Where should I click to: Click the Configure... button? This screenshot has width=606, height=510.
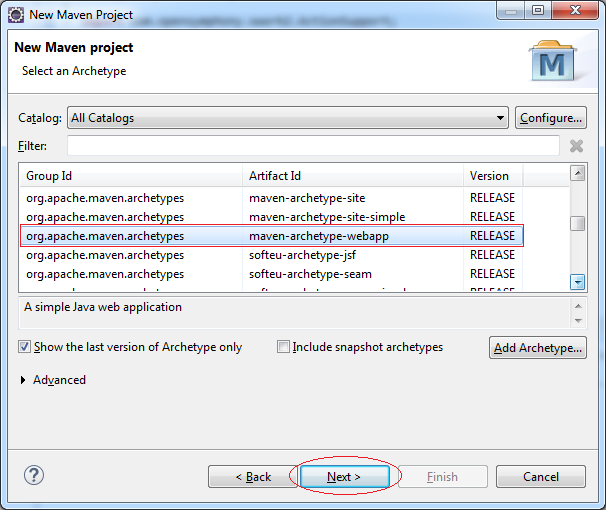coord(551,118)
